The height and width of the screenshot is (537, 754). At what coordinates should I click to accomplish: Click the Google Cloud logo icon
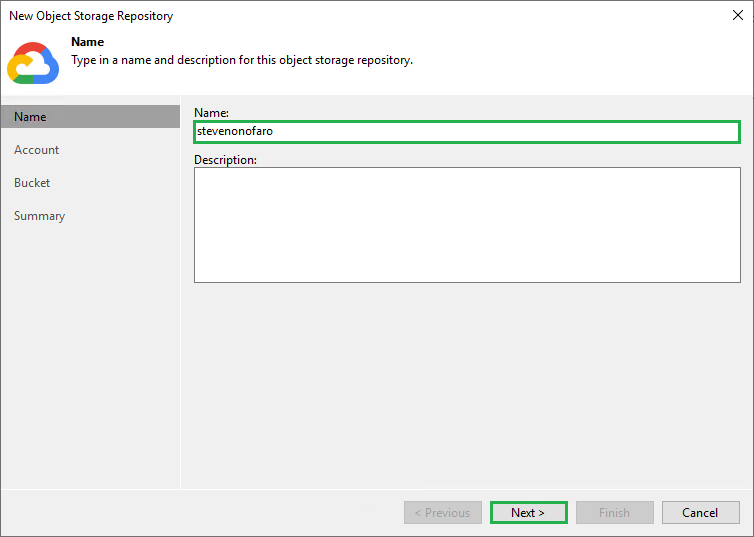click(33, 62)
